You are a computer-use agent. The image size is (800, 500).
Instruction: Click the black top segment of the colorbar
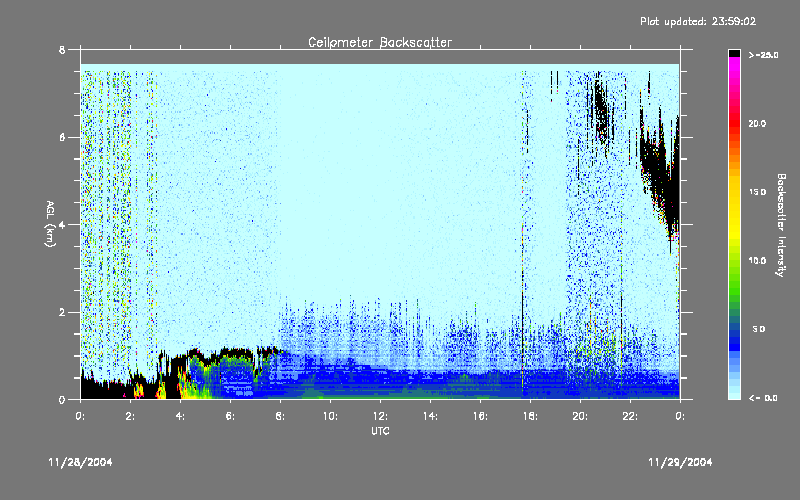(x=734, y=53)
